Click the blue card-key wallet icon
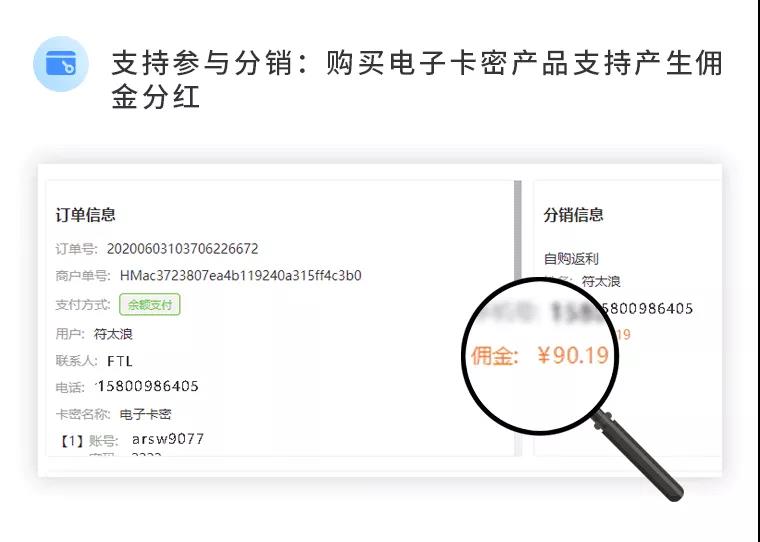Image resolution: width=760 pixels, height=542 pixels. click(x=61, y=64)
